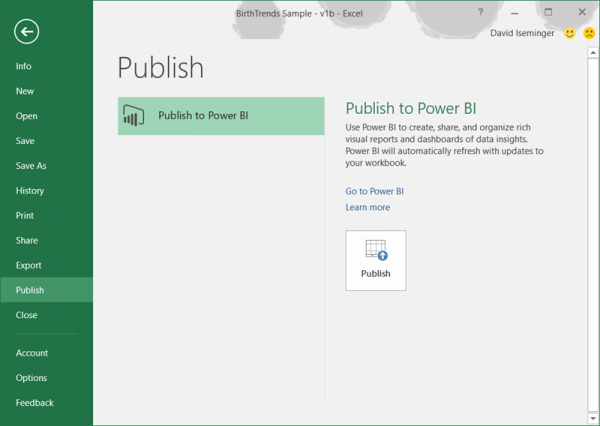The width and height of the screenshot is (600, 426).
Task: Open Excel Options
Action: 31,378
